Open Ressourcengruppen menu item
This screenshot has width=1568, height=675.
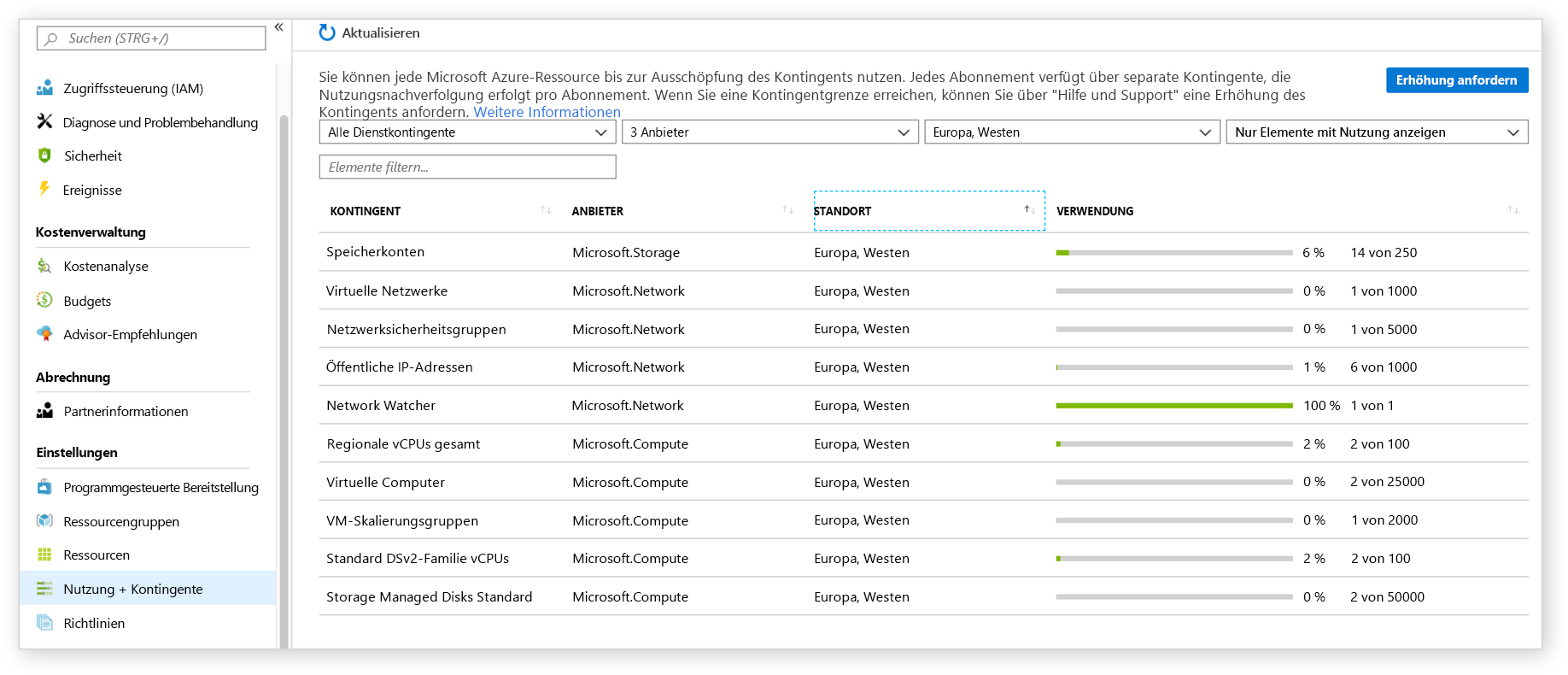click(121, 522)
